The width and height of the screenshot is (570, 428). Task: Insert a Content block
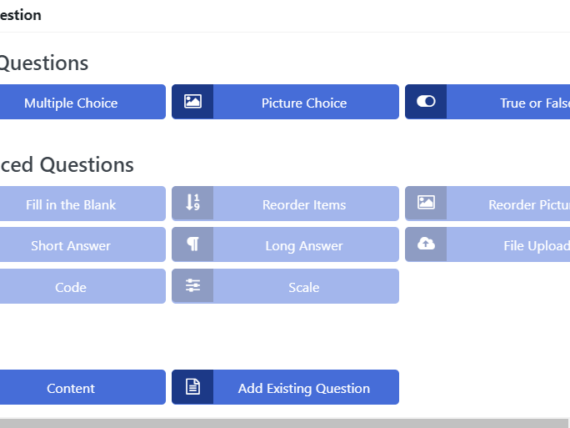tap(71, 388)
